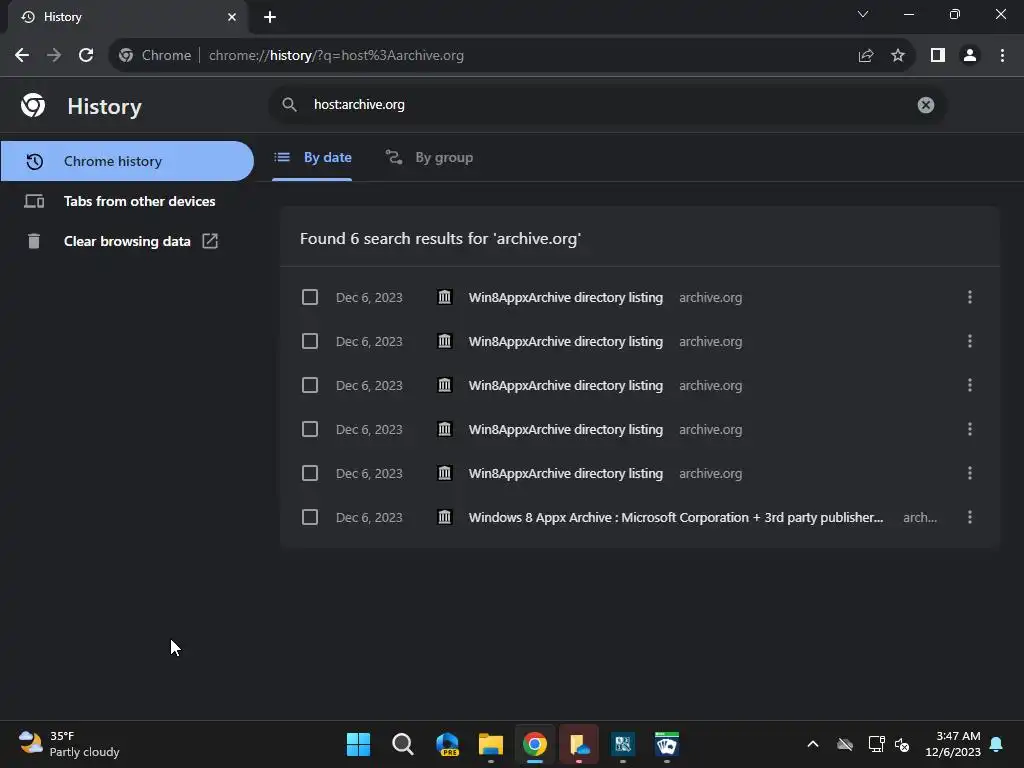Screen dimensions: 1024x768
Task: Open a new tab with plus button
Action: (x=270, y=17)
